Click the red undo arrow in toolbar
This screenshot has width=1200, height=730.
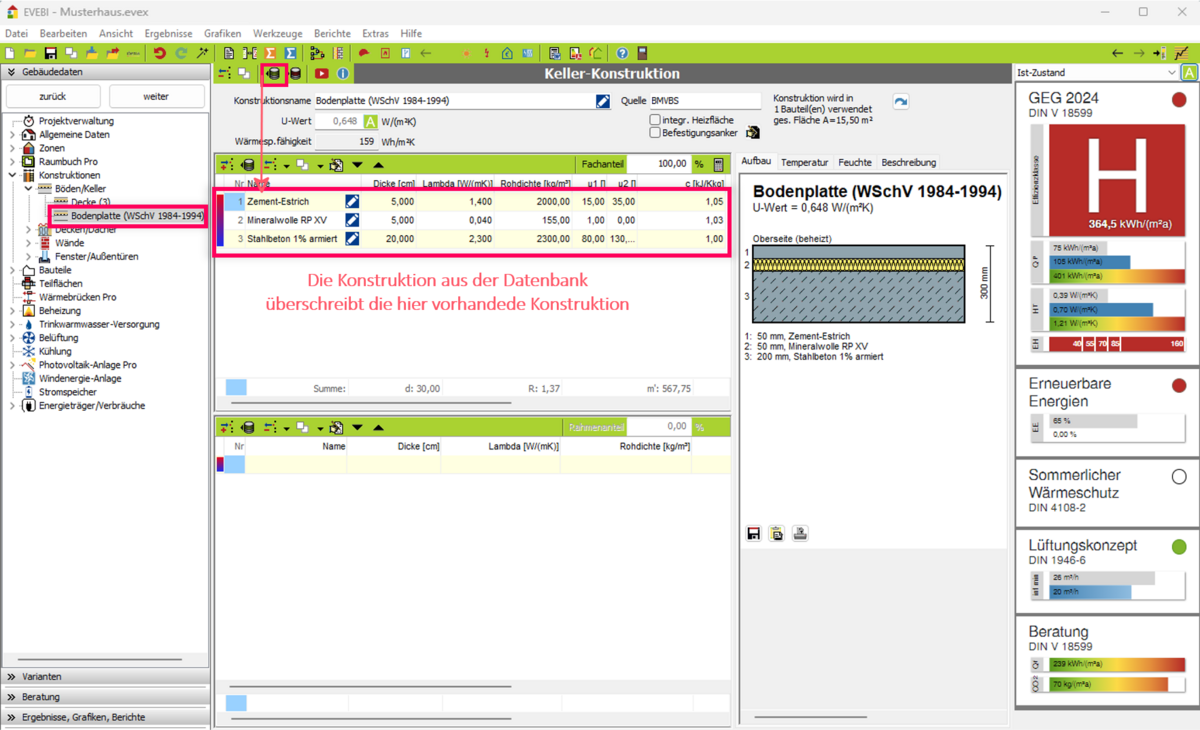tap(159, 53)
